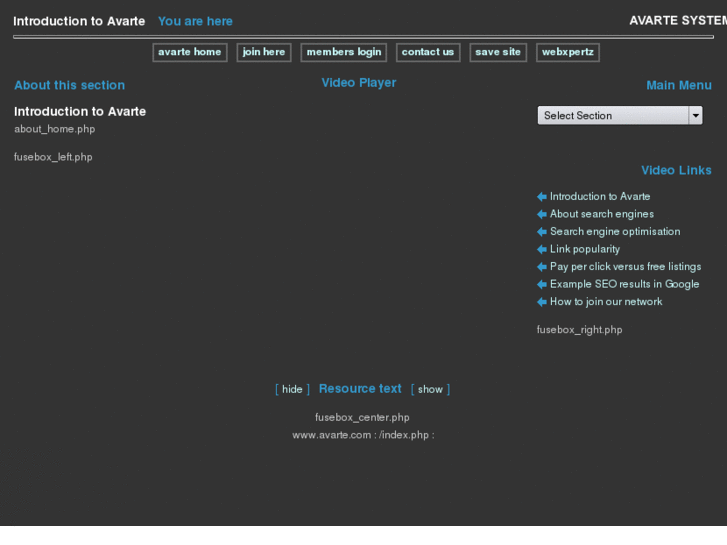This screenshot has width=727, height=545.
Task: Hide the resource text
Action: click(292, 390)
